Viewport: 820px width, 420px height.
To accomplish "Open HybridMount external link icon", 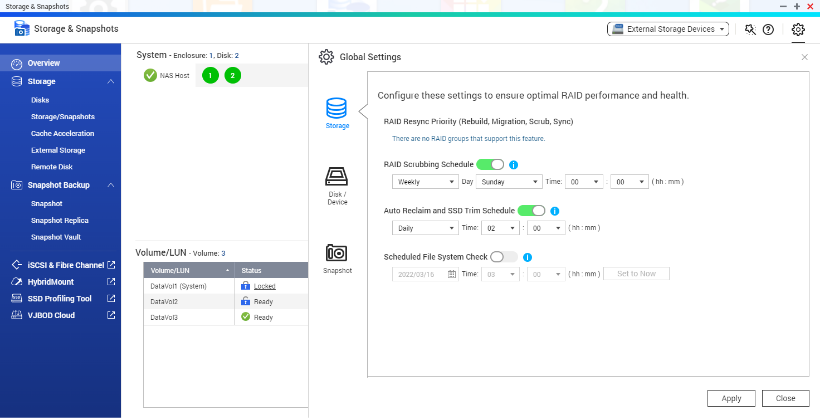I will click(111, 282).
